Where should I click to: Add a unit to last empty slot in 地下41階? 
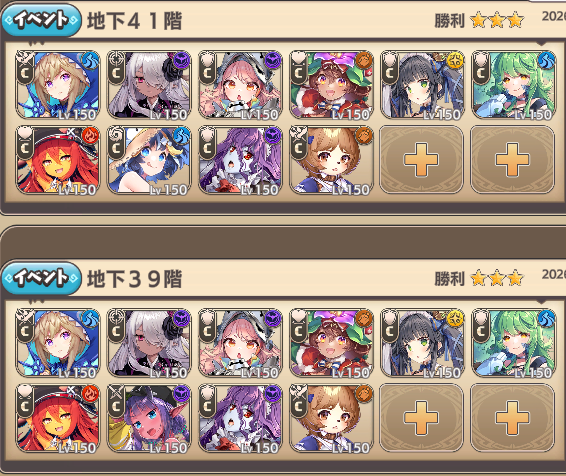[513, 160]
